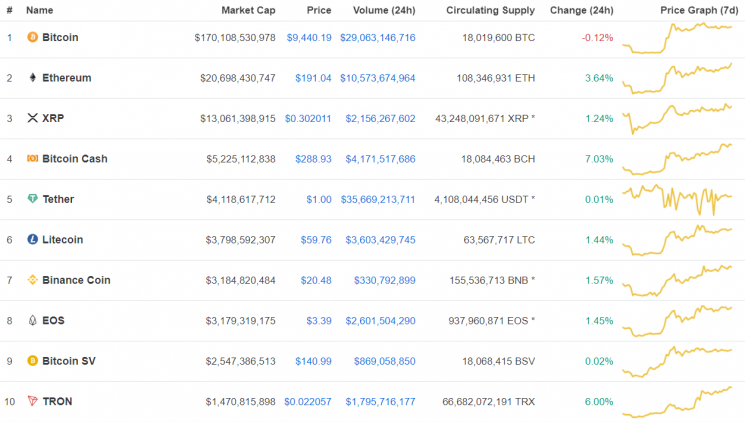Click XRP price $0.302011

click(x=308, y=118)
